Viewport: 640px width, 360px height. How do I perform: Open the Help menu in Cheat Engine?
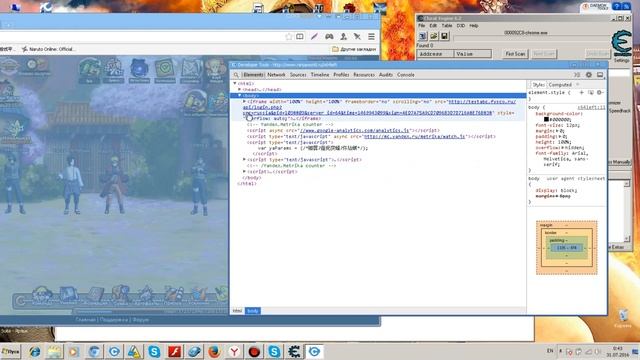pos(473,26)
